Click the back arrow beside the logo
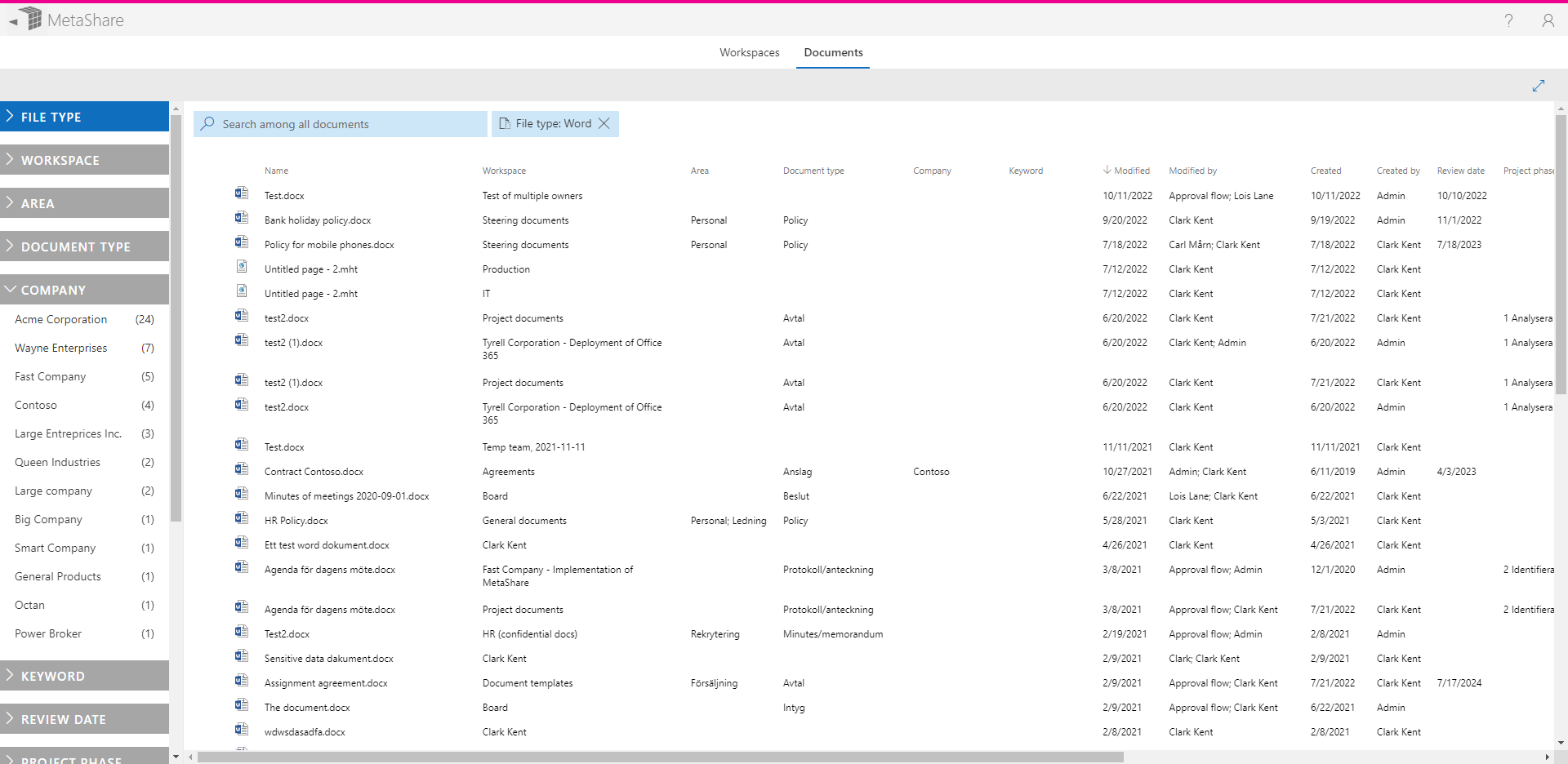 click(x=12, y=20)
